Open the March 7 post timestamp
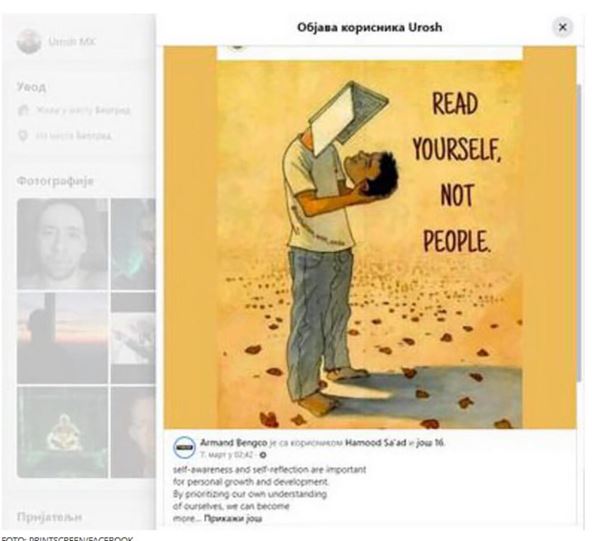592x541 pixels. click(x=227, y=455)
